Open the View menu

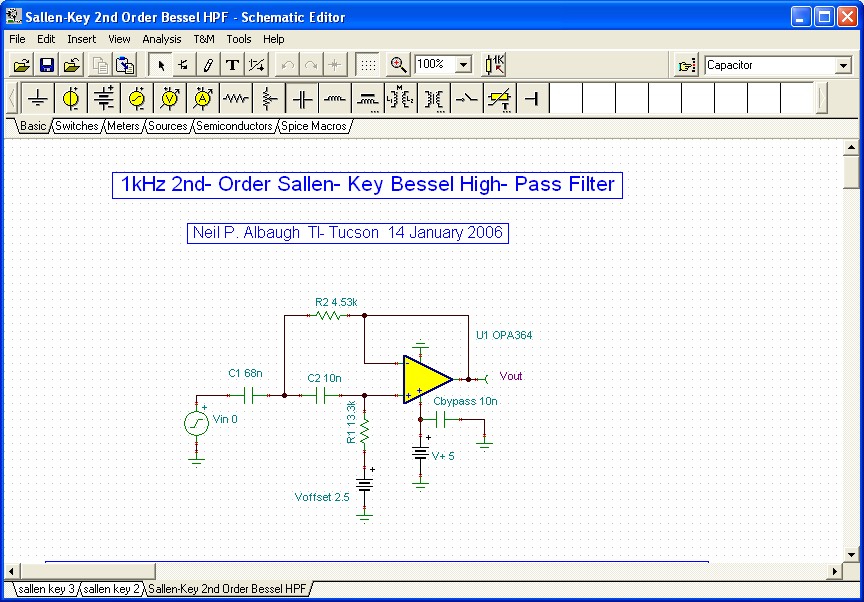point(119,39)
